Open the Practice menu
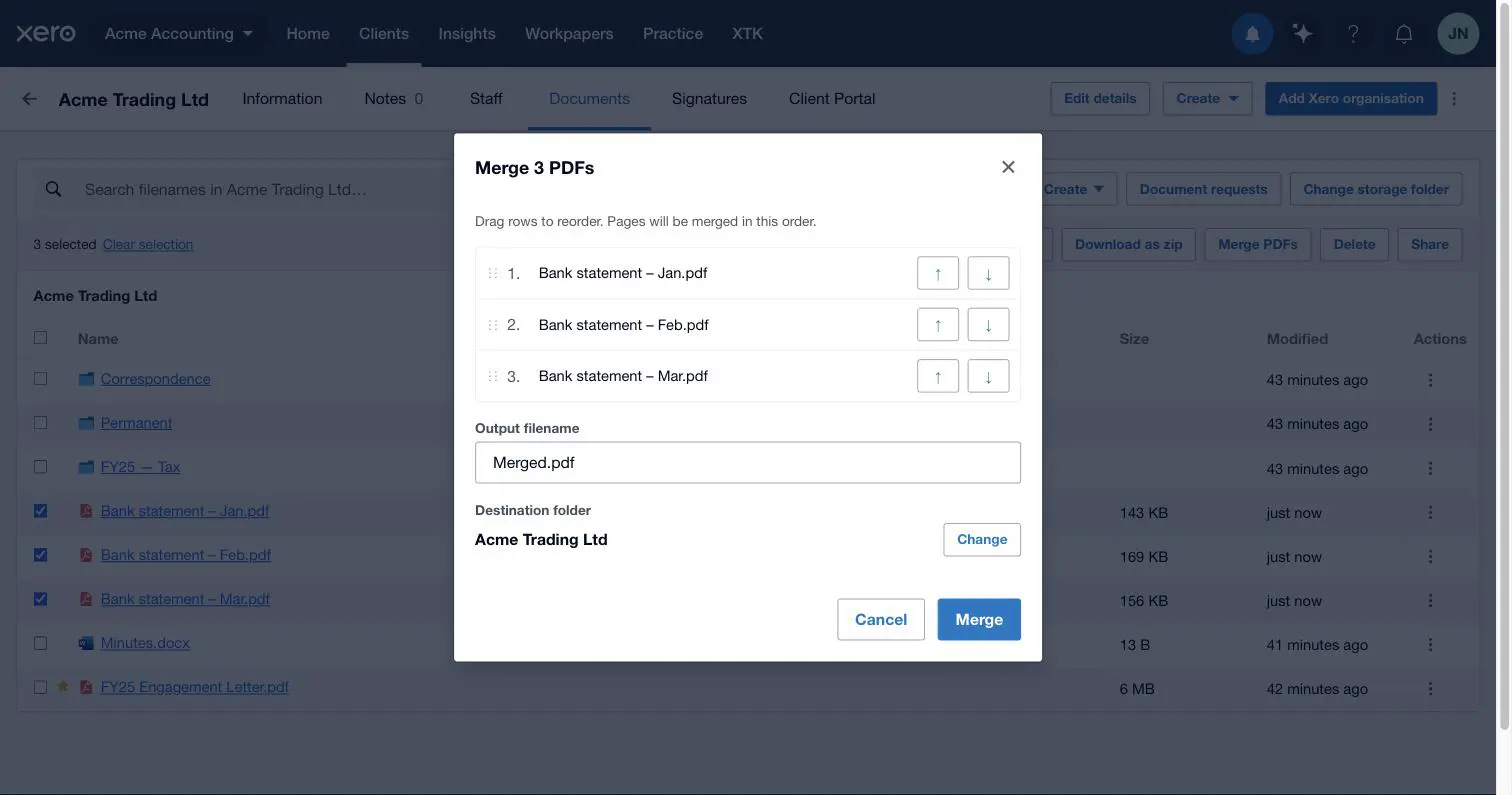This screenshot has height=795, width=1512. [673, 33]
